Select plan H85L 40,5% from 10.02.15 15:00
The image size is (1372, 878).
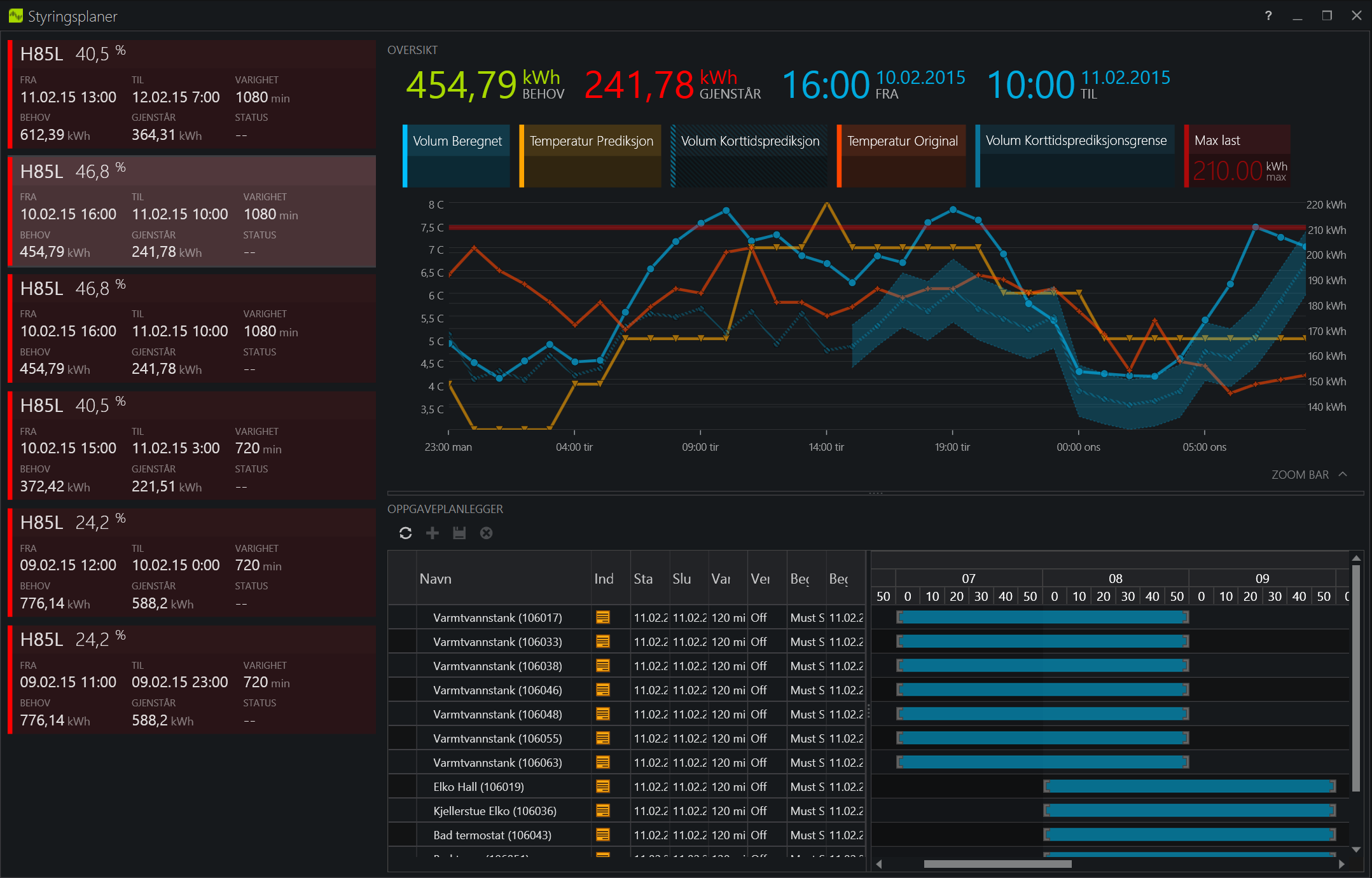coord(191,446)
